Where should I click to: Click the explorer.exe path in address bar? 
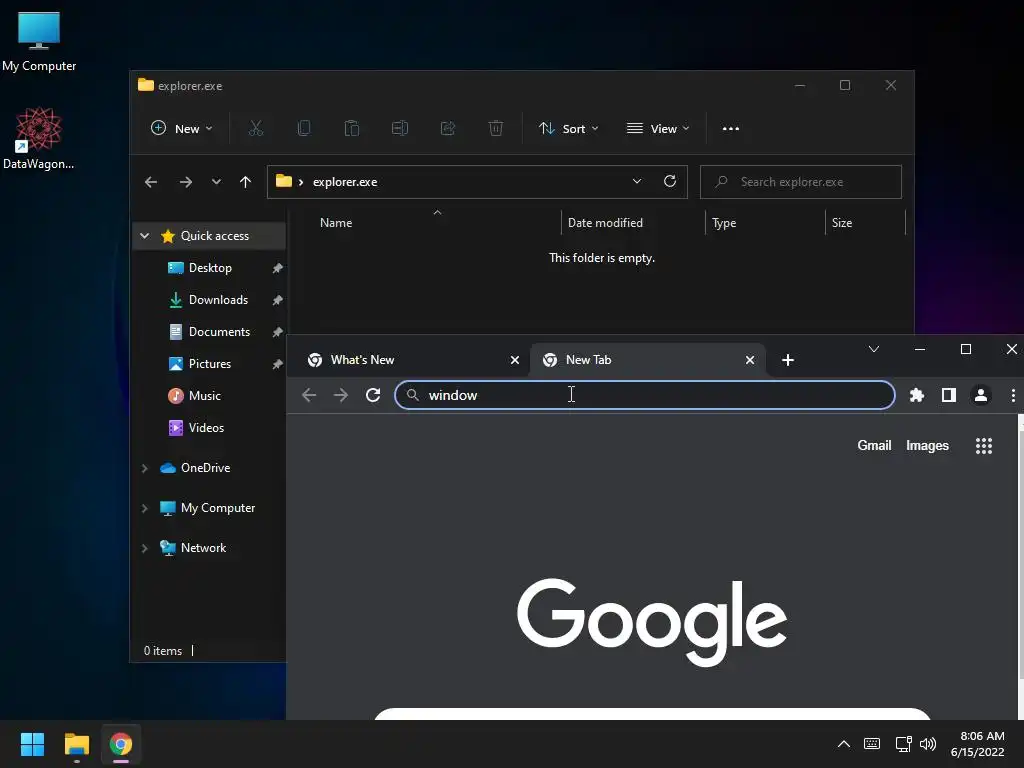tap(345, 182)
